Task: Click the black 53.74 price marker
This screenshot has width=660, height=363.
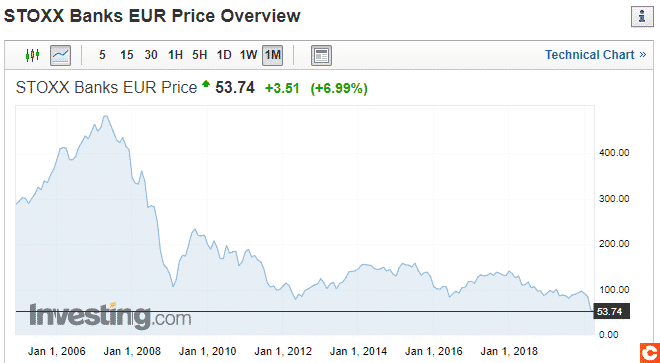Action: coord(611,311)
